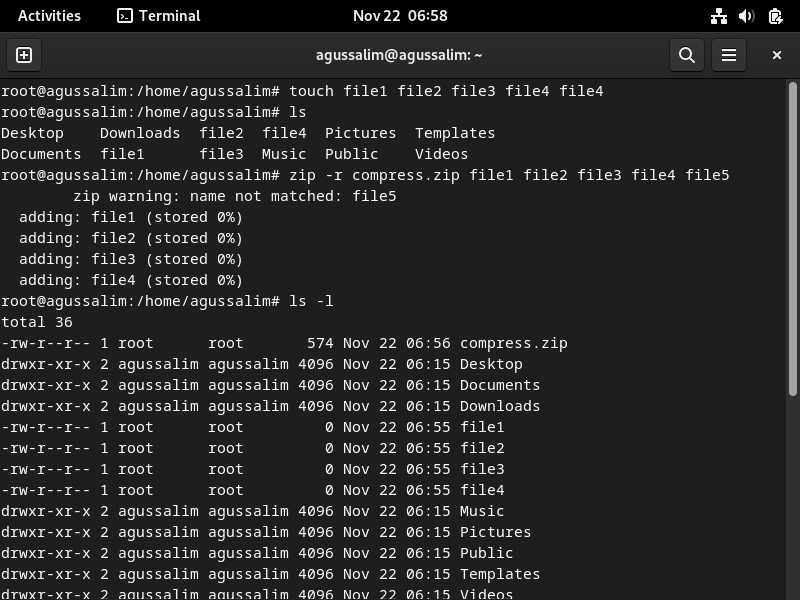Click the file4 row in listing
Viewport: 800px width, 600px height.
click(253, 490)
